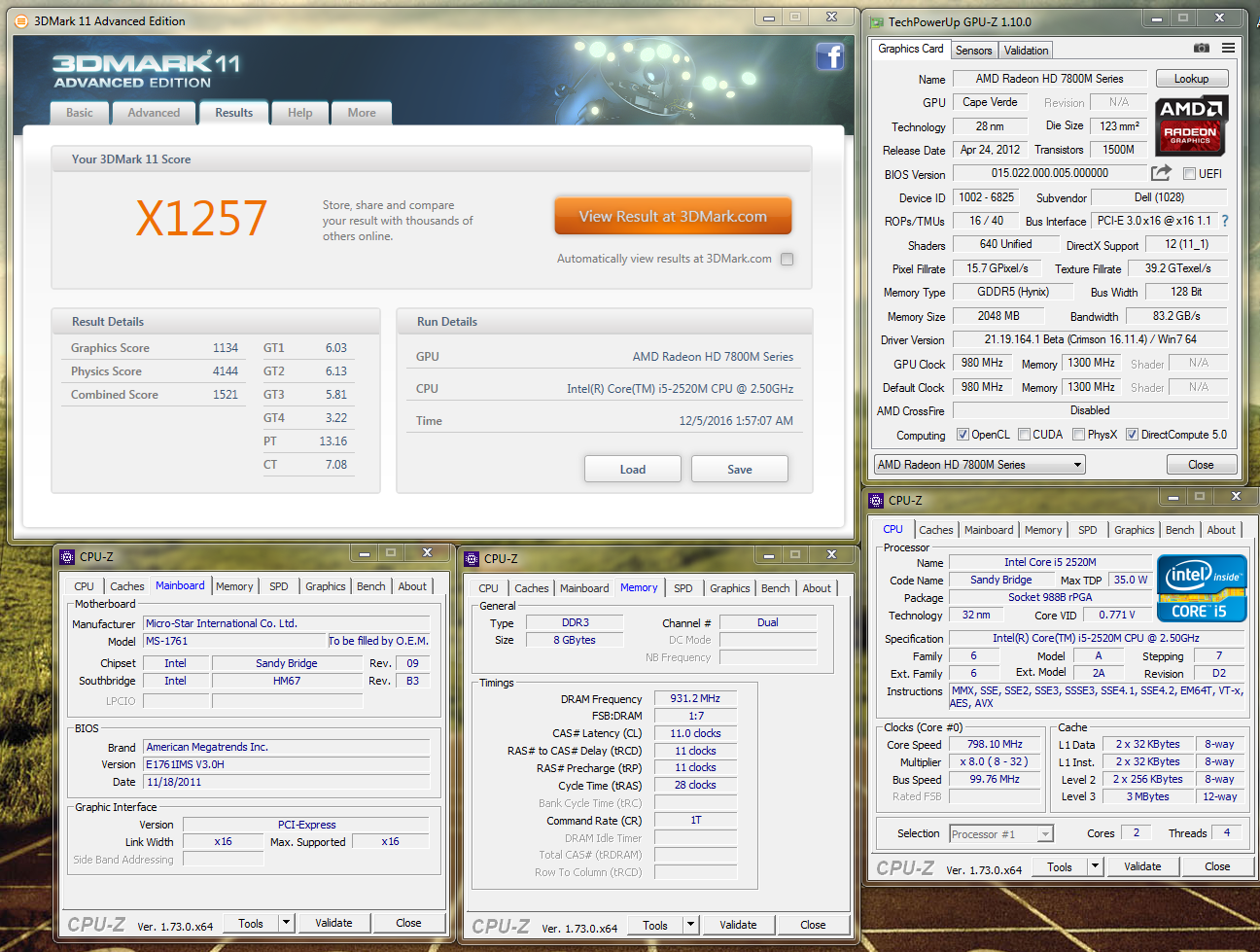Click the CPU-Z CPU window title icon
The height and width of the screenshot is (952, 1260).
point(876,501)
